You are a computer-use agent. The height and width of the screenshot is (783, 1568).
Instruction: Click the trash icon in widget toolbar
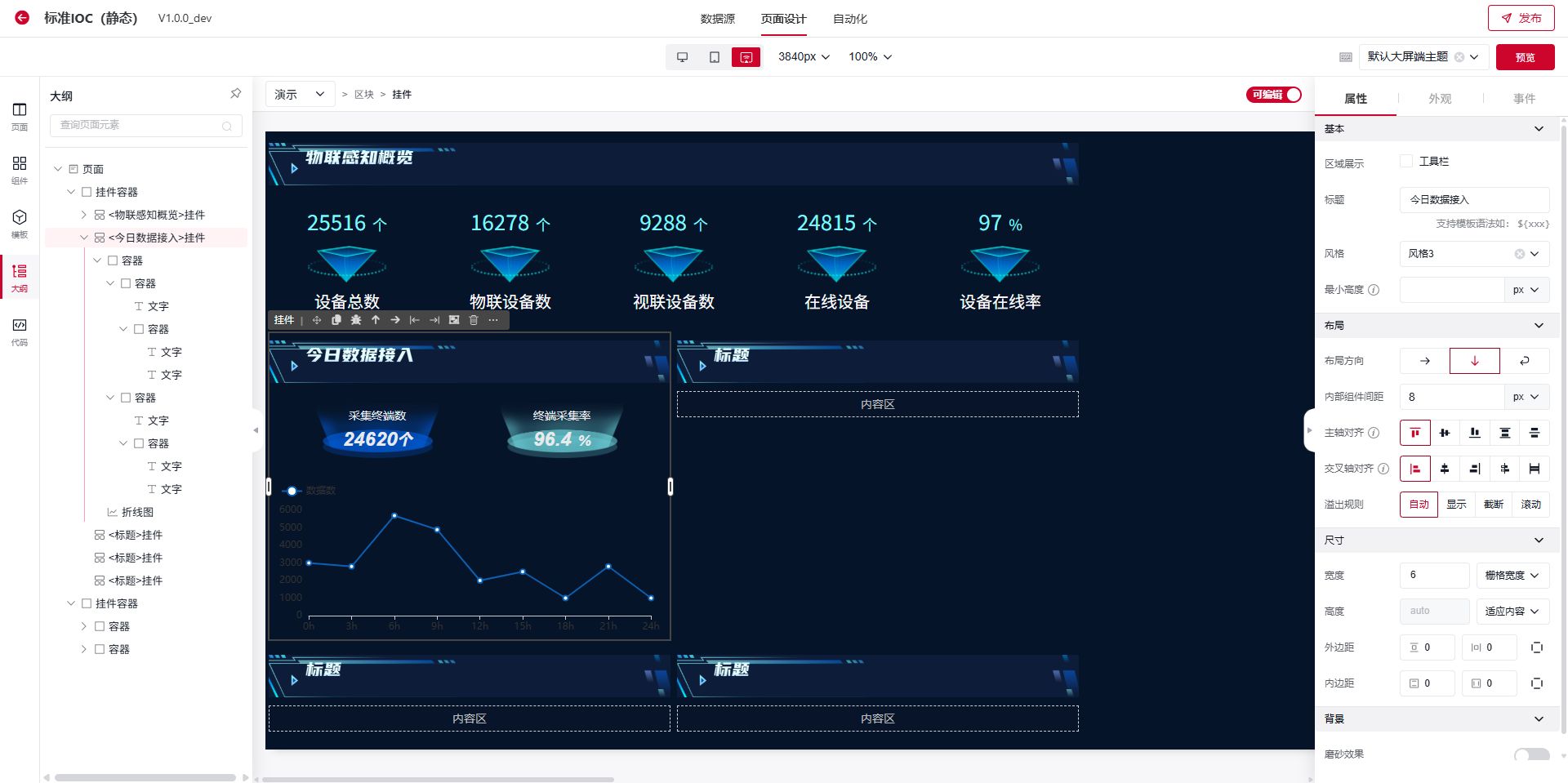point(474,320)
